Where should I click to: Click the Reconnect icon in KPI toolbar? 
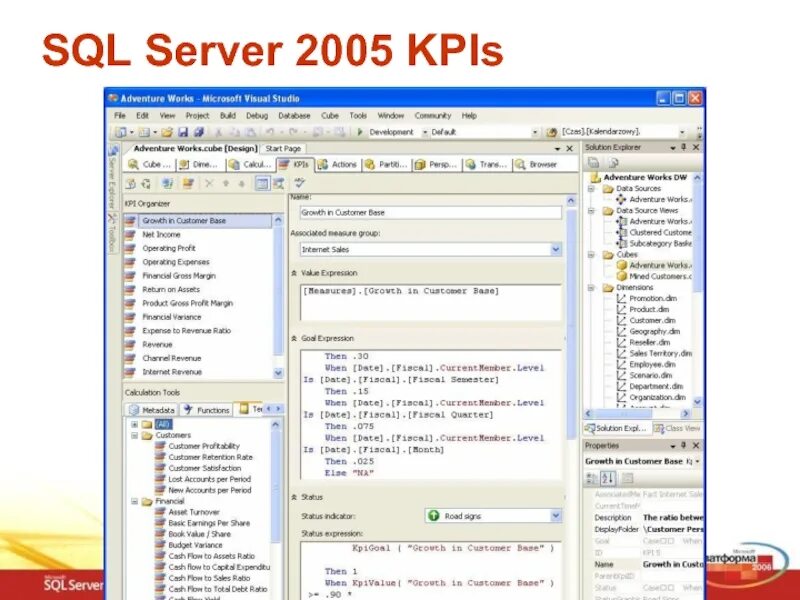(146, 183)
